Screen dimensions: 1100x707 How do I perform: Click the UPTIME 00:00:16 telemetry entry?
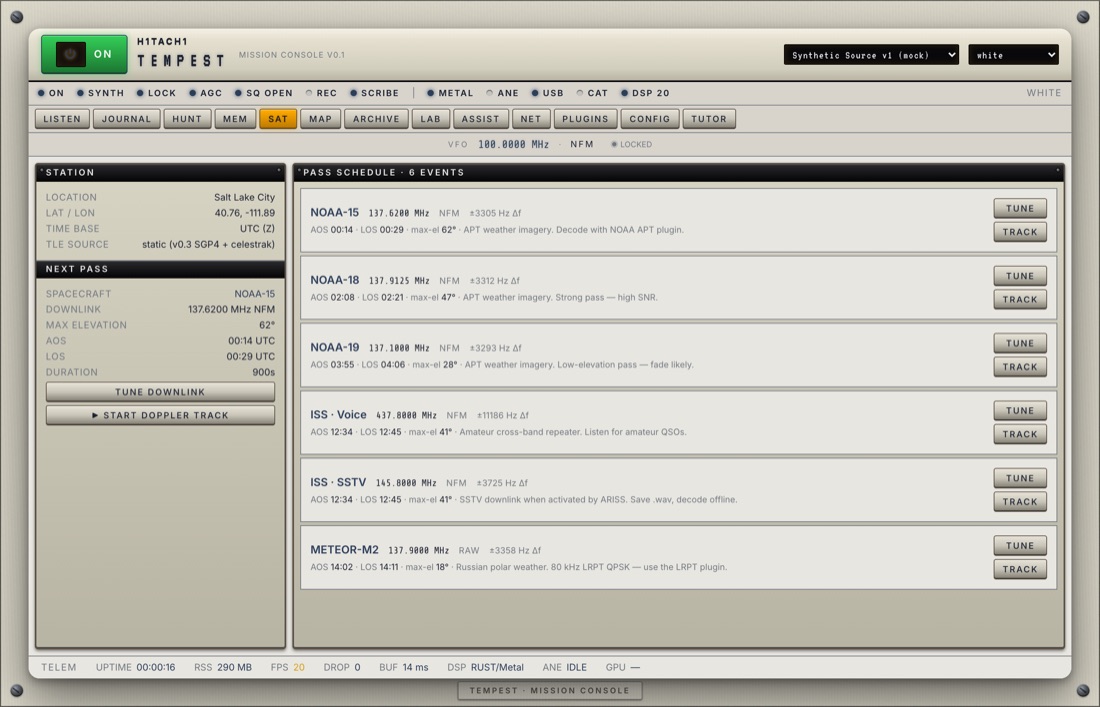coord(135,668)
